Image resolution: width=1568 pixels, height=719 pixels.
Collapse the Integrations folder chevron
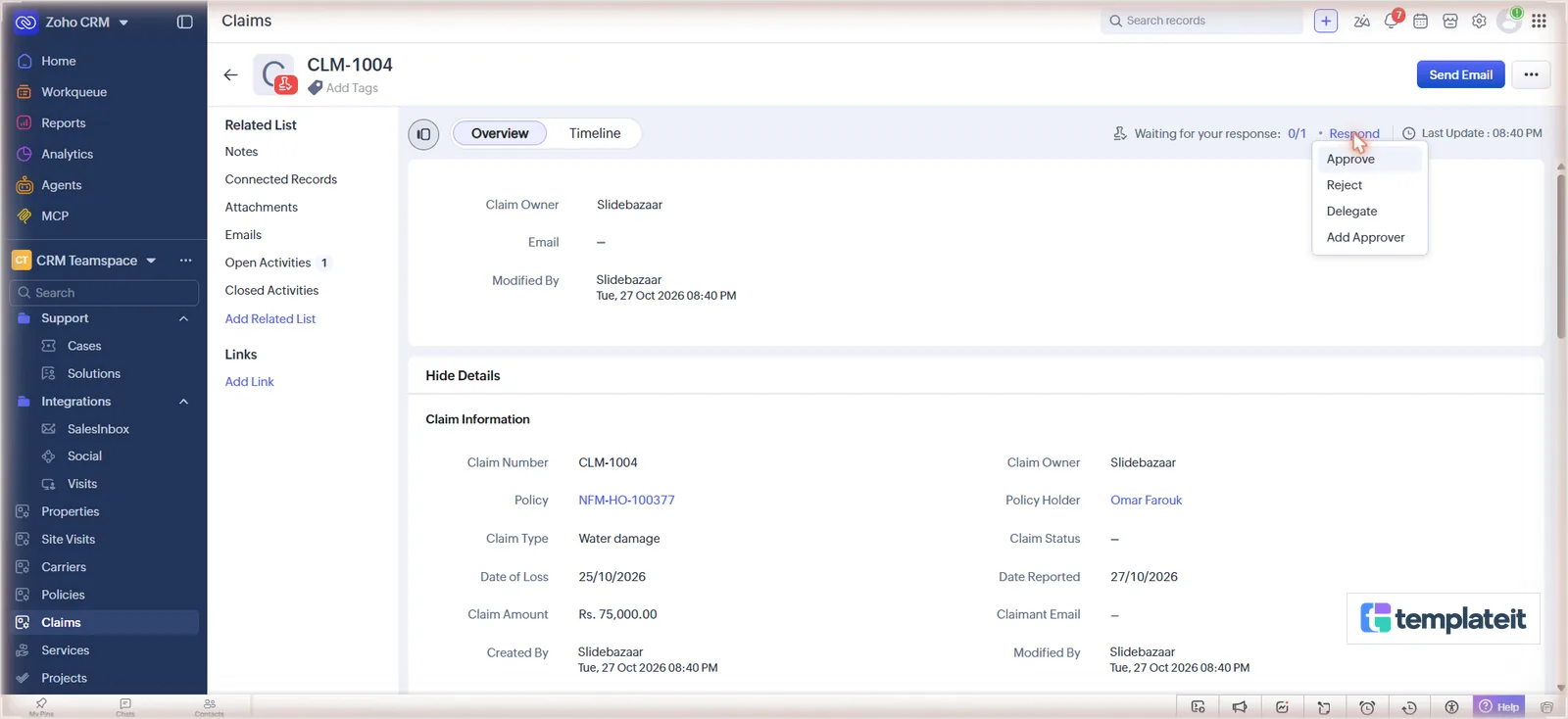point(183,402)
